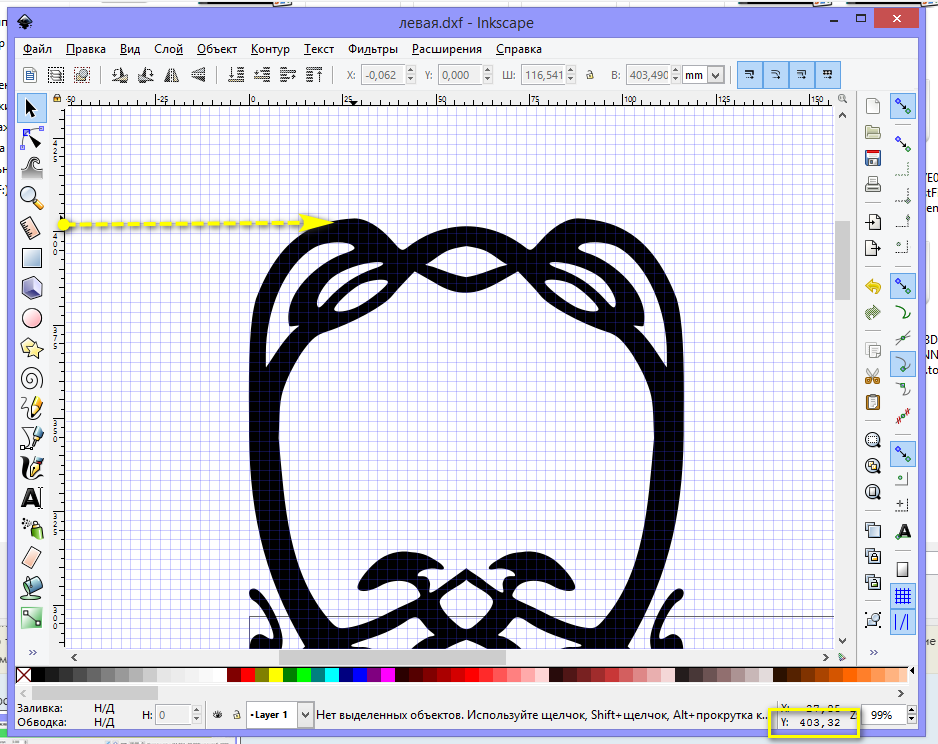The width and height of the screenshot is (938, 744).
Task: Select the Bezier pen tool
Action: point(31,438)
